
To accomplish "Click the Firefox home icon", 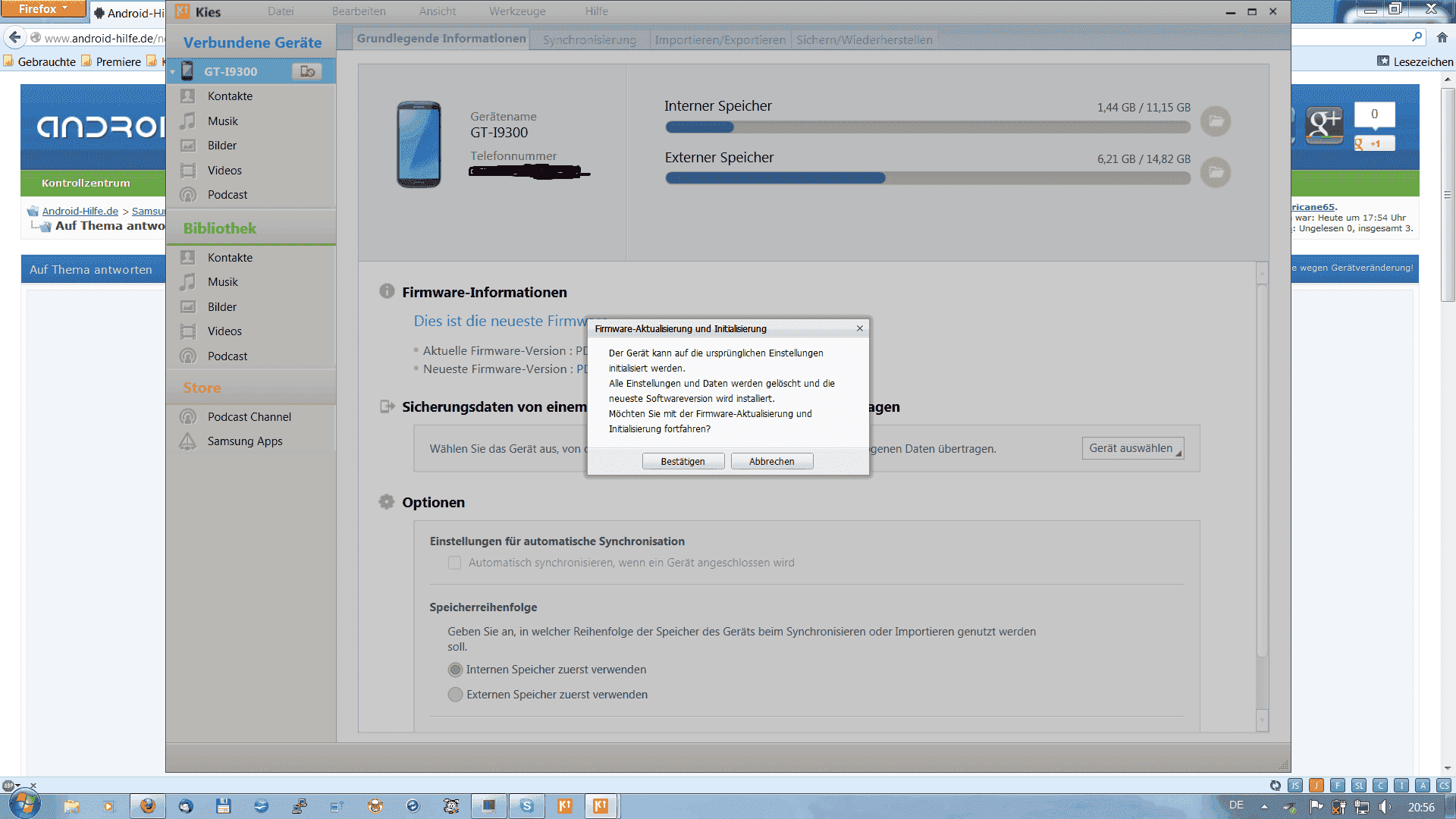I will (1442, 37).
